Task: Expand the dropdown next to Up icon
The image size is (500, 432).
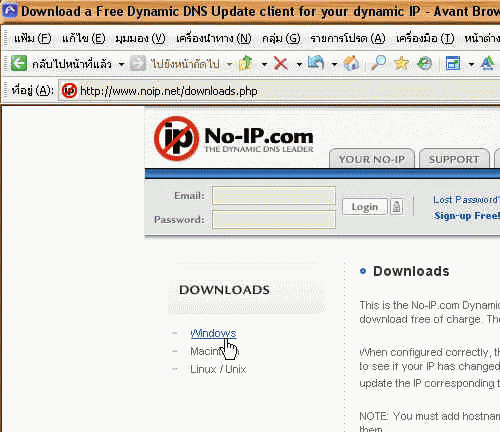Action: coord(264,64)
